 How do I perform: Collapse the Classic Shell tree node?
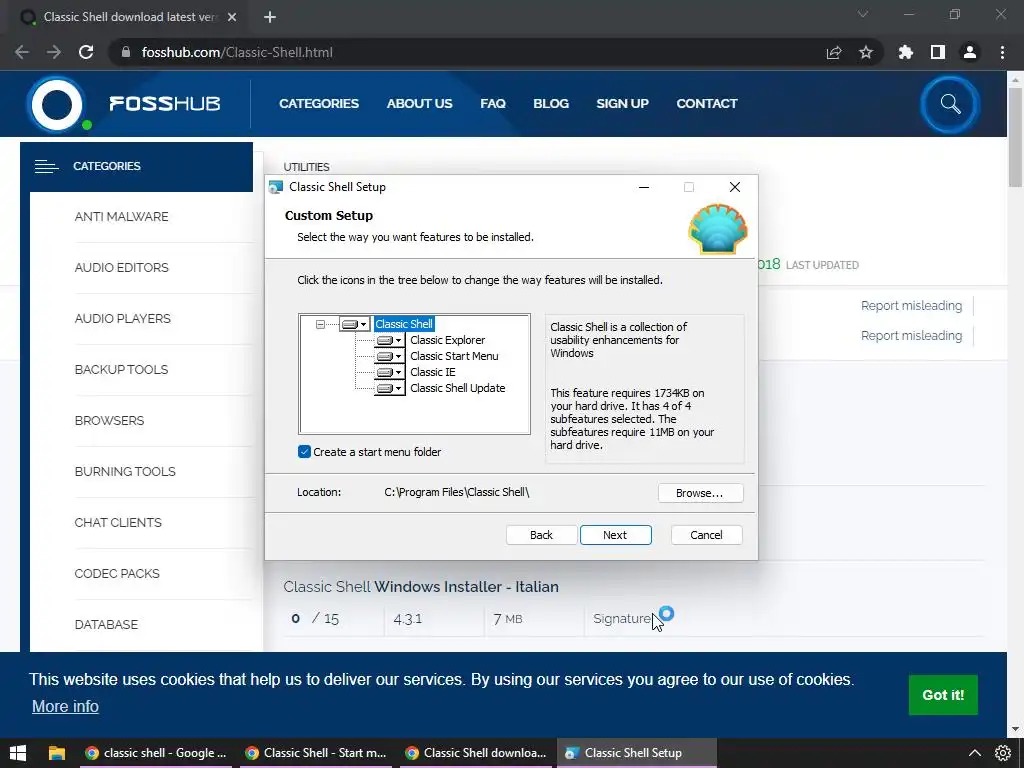(320, 324)
